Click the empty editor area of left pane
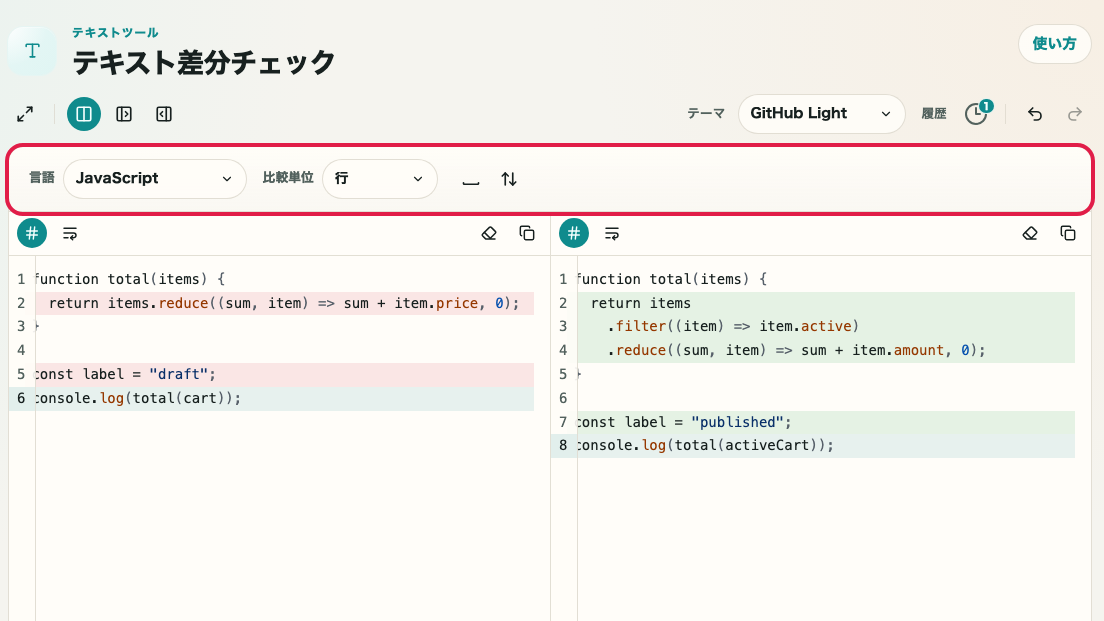1104x621 pixels. click(x=284, y=514)
